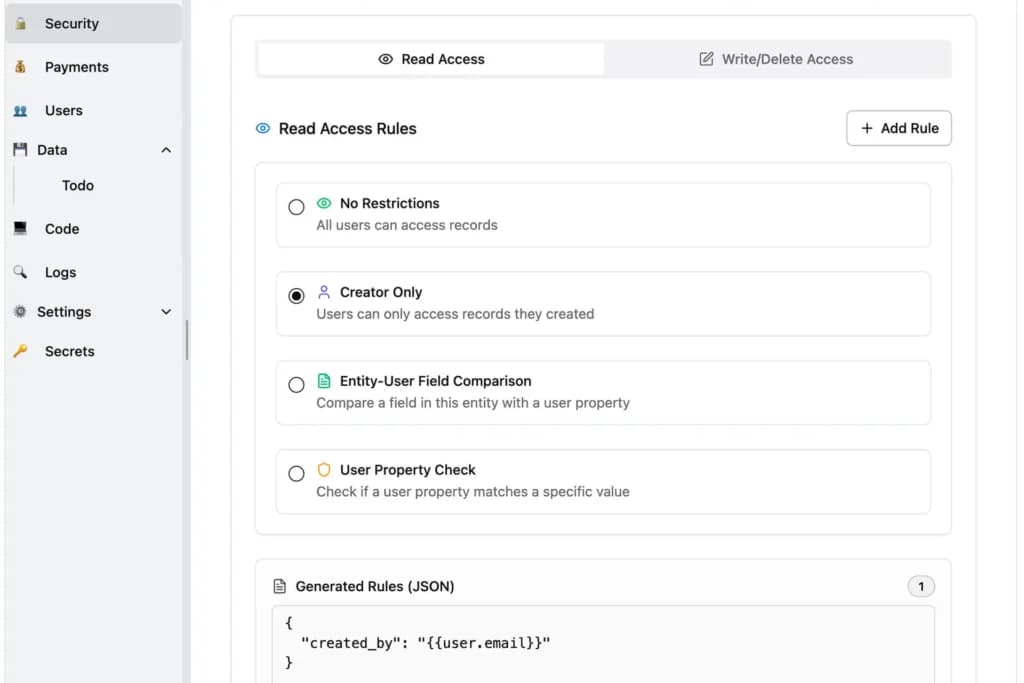Click the Generated Rules (JSON) heading

pyautogui.click(x=375, y=586)
